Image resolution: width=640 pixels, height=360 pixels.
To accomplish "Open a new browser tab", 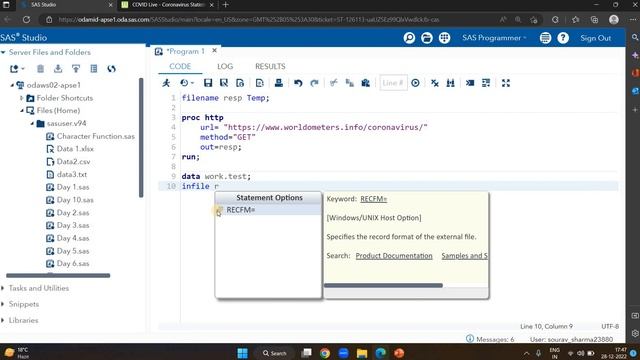I will 225,5.
